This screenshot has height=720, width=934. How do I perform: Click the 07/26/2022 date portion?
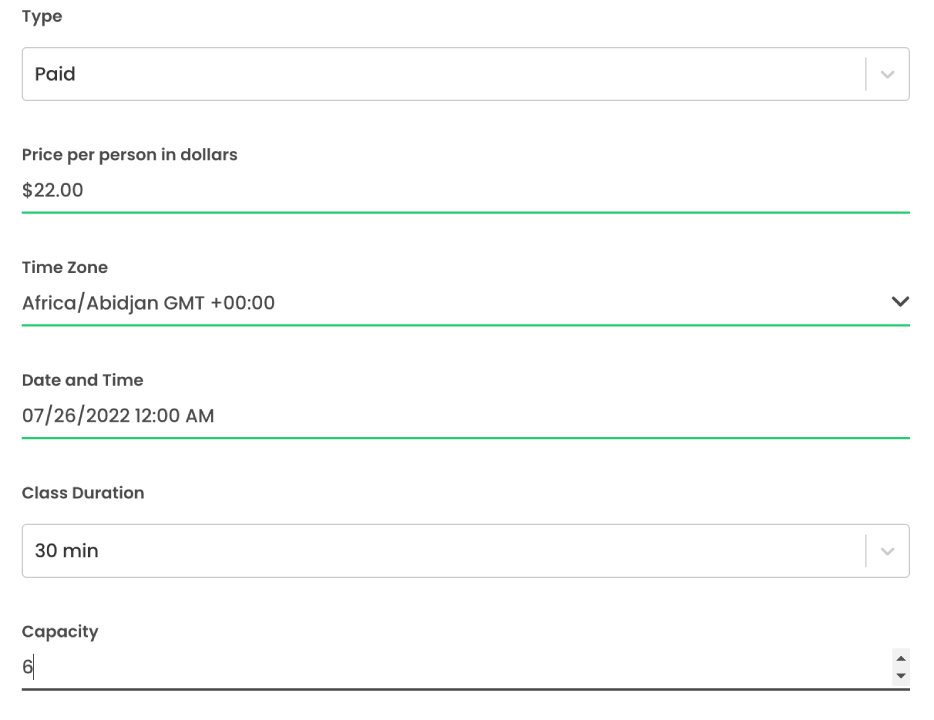pyautogui.click(x=76, y=415)
